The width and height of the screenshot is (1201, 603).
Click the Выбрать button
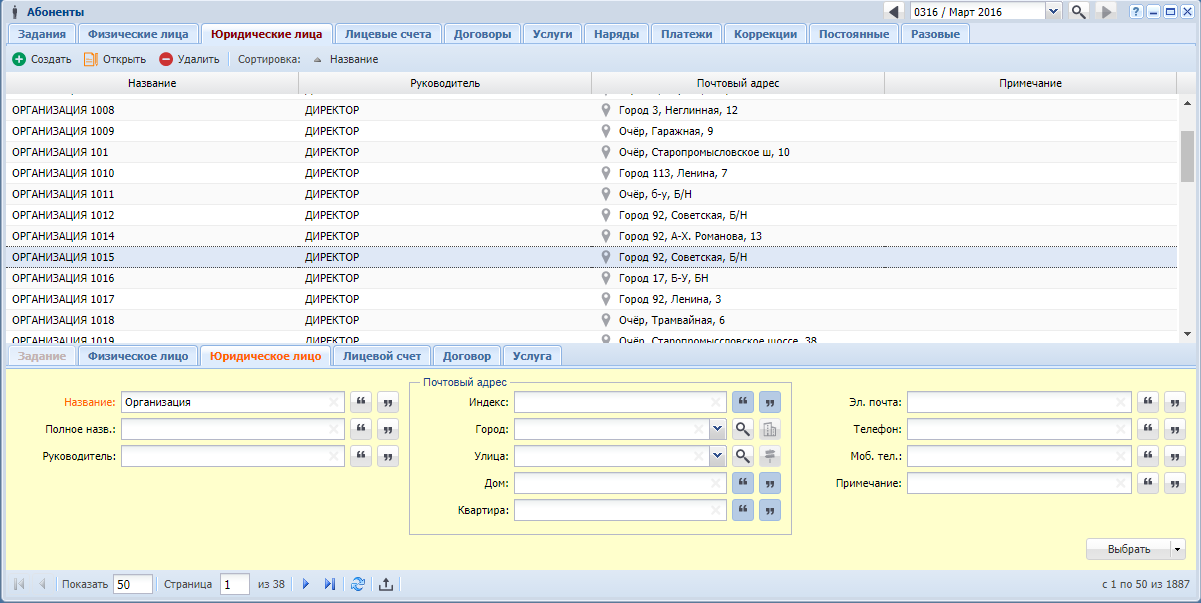(x=1128, y=549)
